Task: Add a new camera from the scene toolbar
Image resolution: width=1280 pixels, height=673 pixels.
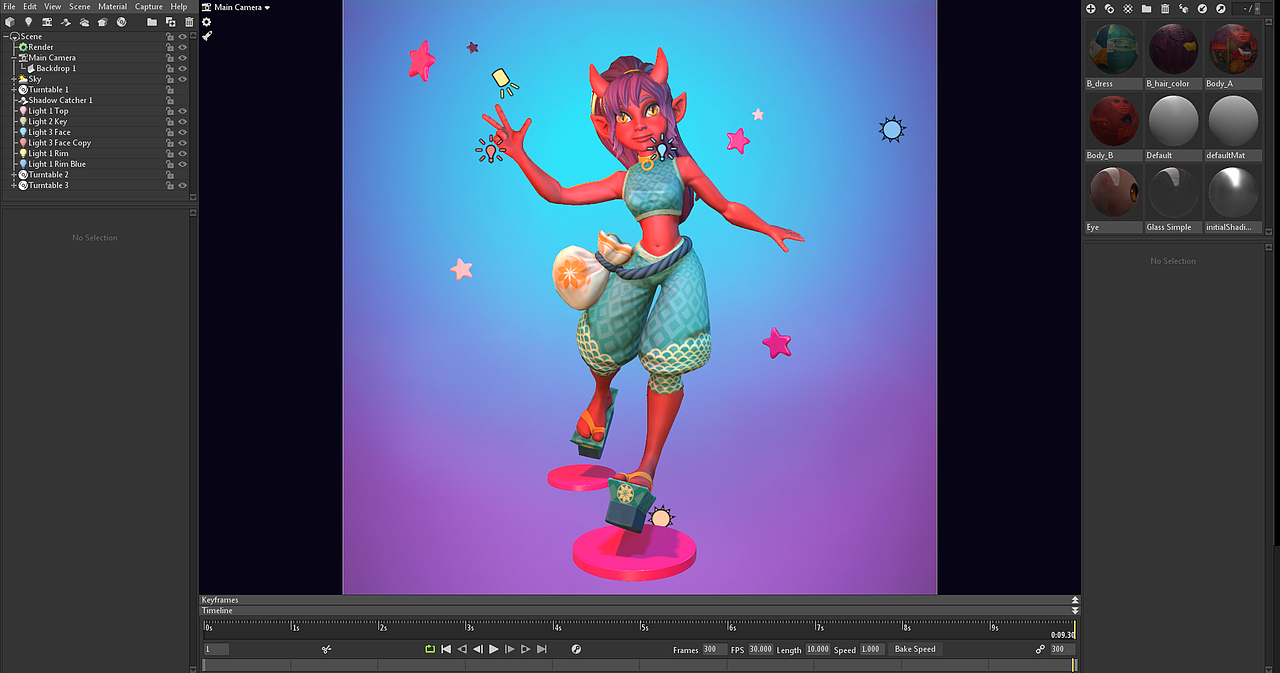Action: click(47, 21)
